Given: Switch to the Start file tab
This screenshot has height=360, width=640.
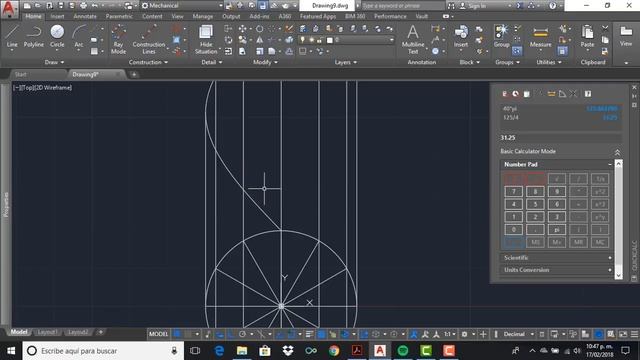Looking at the screenshot, I should (x=20, y=74).
